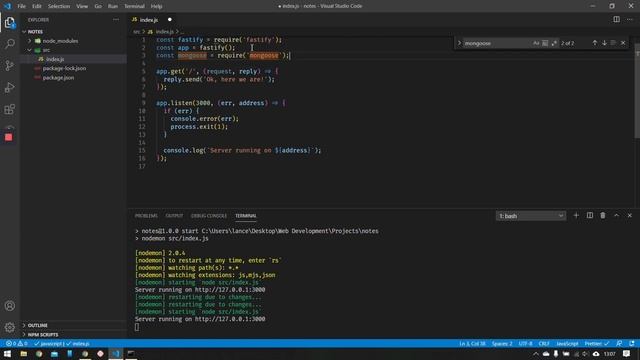Close the terminal panel

click(x=630, y=215)
